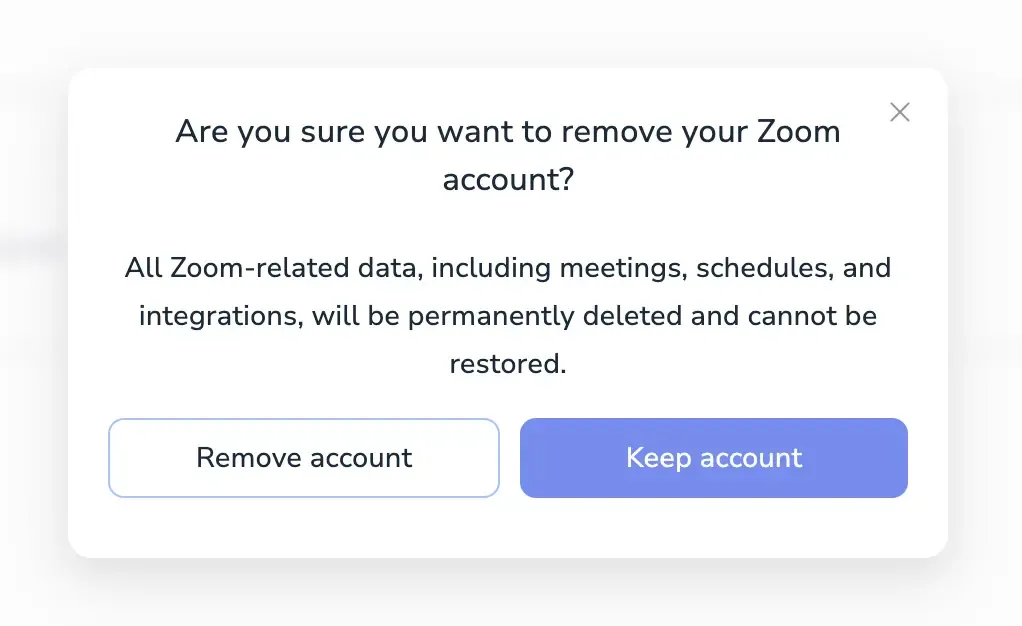Select the word "Zoom" in the heading
The height and width of the screenshot is (626, 1022).
coord(798,132)
